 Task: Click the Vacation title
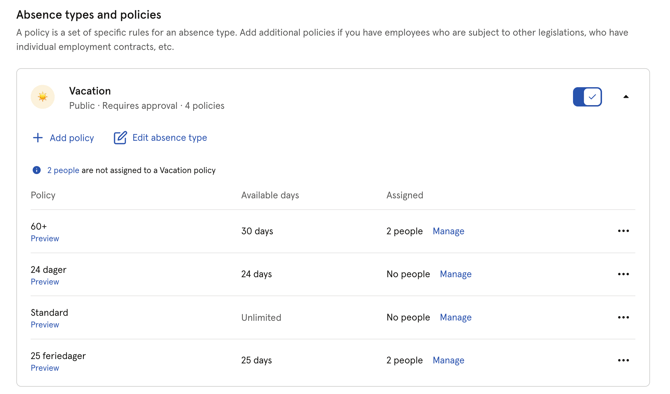pyautogui.click(x=90, y=91)
